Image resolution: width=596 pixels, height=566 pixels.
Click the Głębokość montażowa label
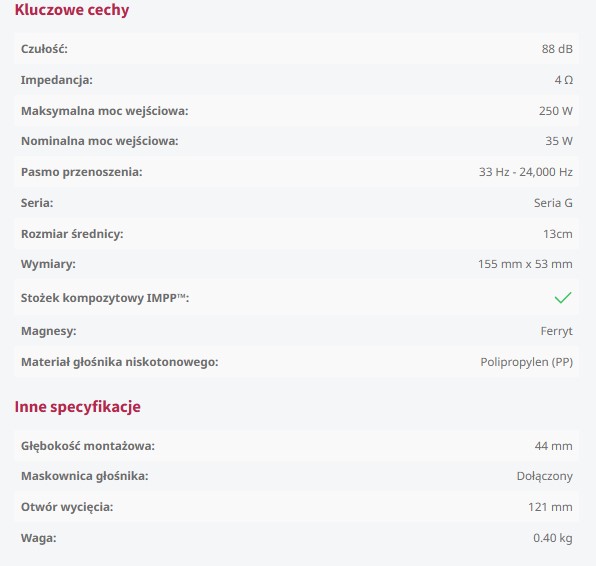coord(88,446)
